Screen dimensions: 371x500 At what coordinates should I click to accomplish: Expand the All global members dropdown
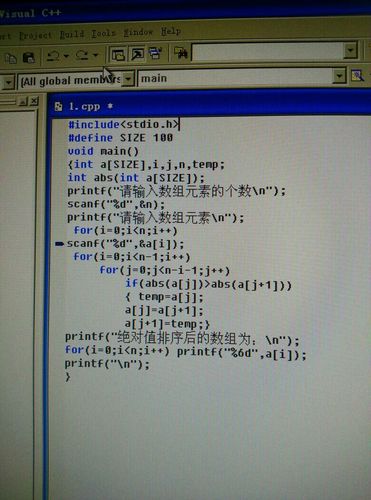128,79
